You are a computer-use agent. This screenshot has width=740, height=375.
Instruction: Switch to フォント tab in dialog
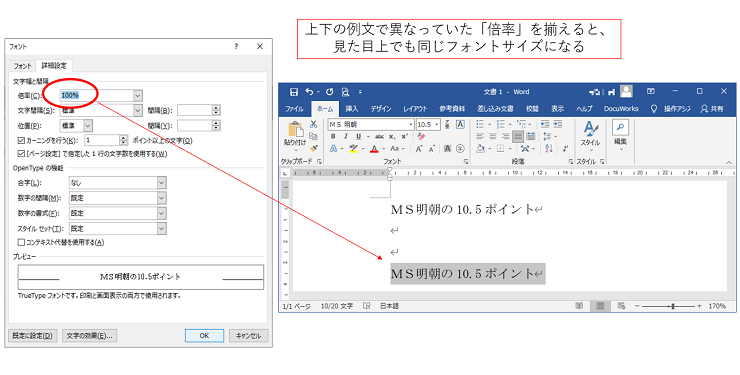pyautogui.click(x=22, y=66)
